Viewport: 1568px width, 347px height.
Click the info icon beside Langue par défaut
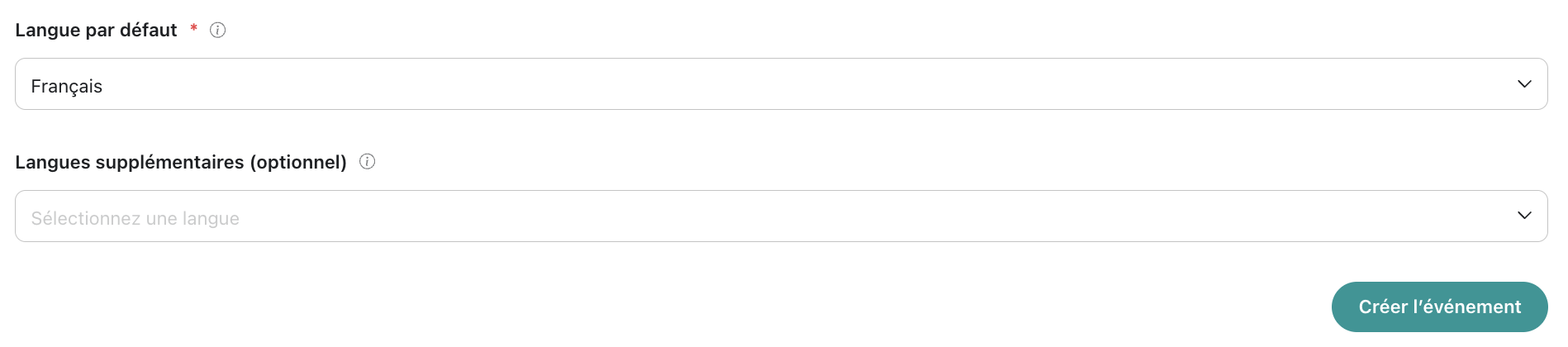coord(218,31)
